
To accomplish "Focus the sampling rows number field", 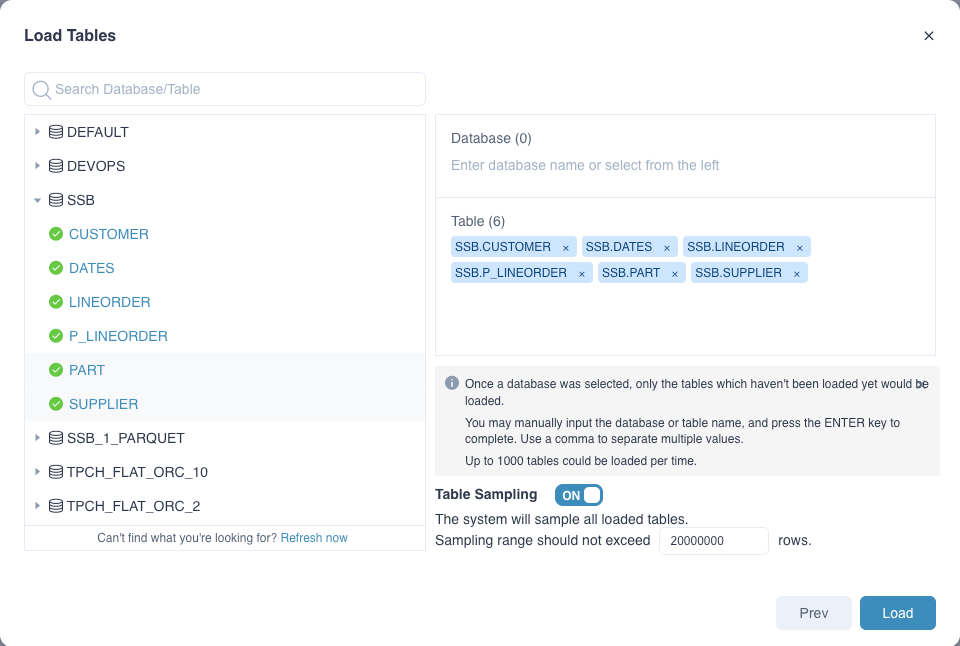I will [x=713, y=541].
